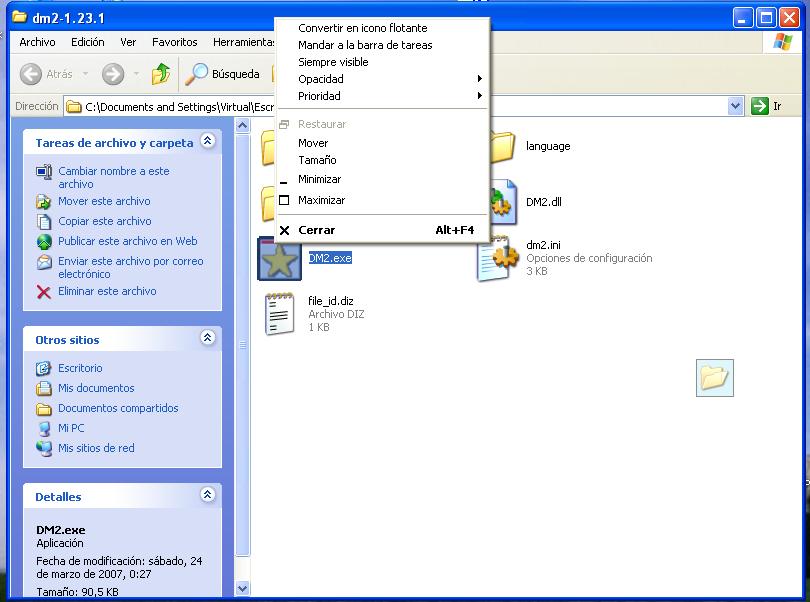The width and height of the screenshot is (810, 602).
Task: Select the dm2.ini configuration file icon
Action: 496,258
